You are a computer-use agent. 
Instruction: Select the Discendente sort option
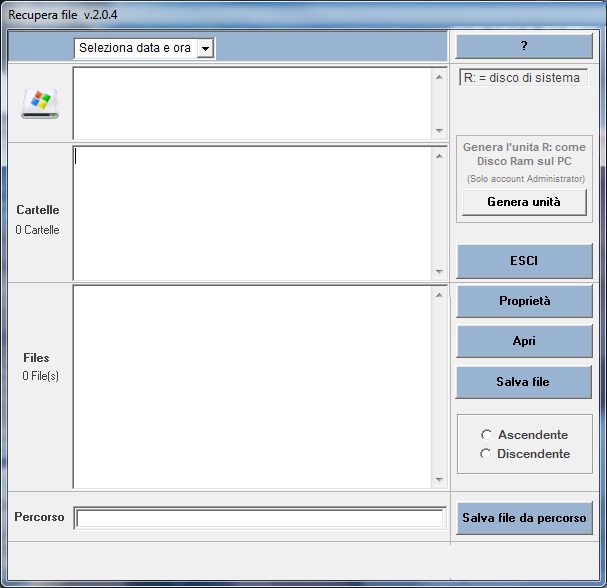click(x=485, y=454)
